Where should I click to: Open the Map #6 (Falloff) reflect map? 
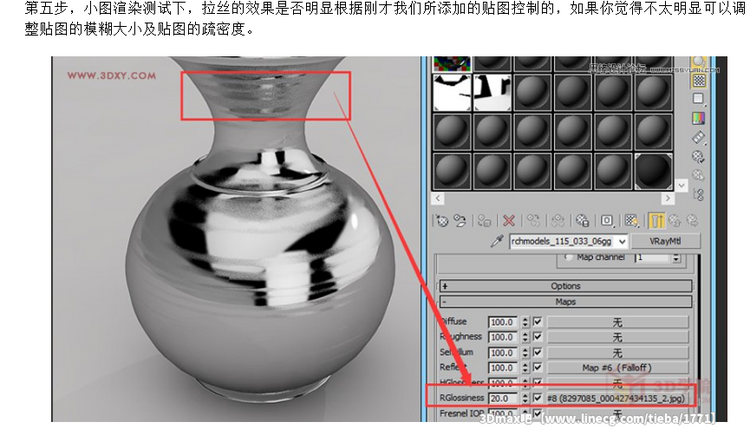617,368
